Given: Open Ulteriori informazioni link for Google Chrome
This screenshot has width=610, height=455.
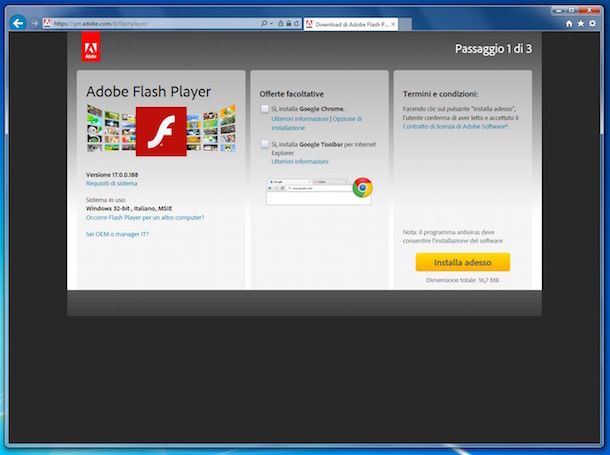Looking at the screenshot, I should (300, 119).
